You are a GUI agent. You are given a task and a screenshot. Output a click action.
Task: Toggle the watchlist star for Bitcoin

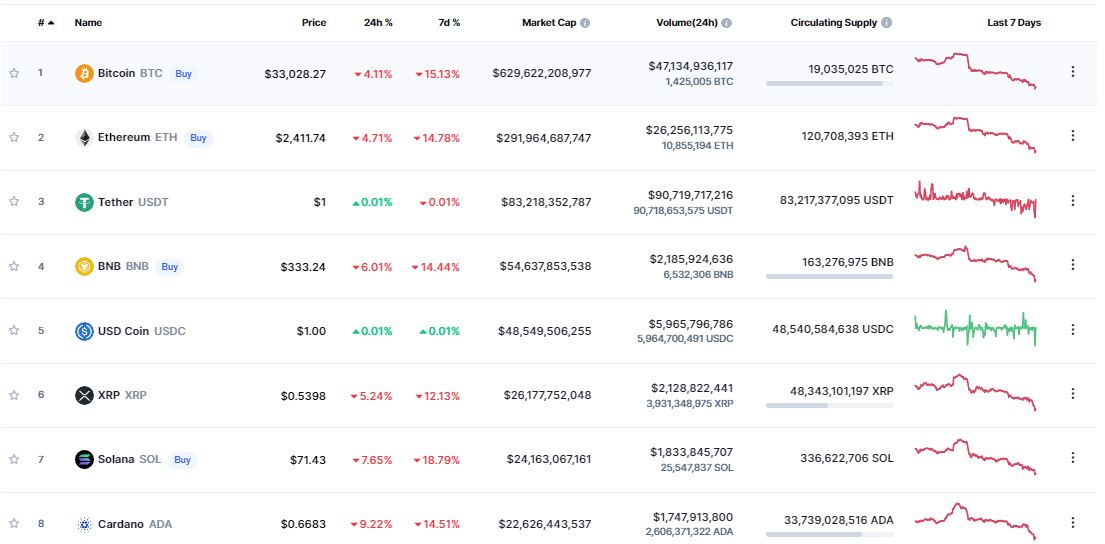(x=14, y=73)
